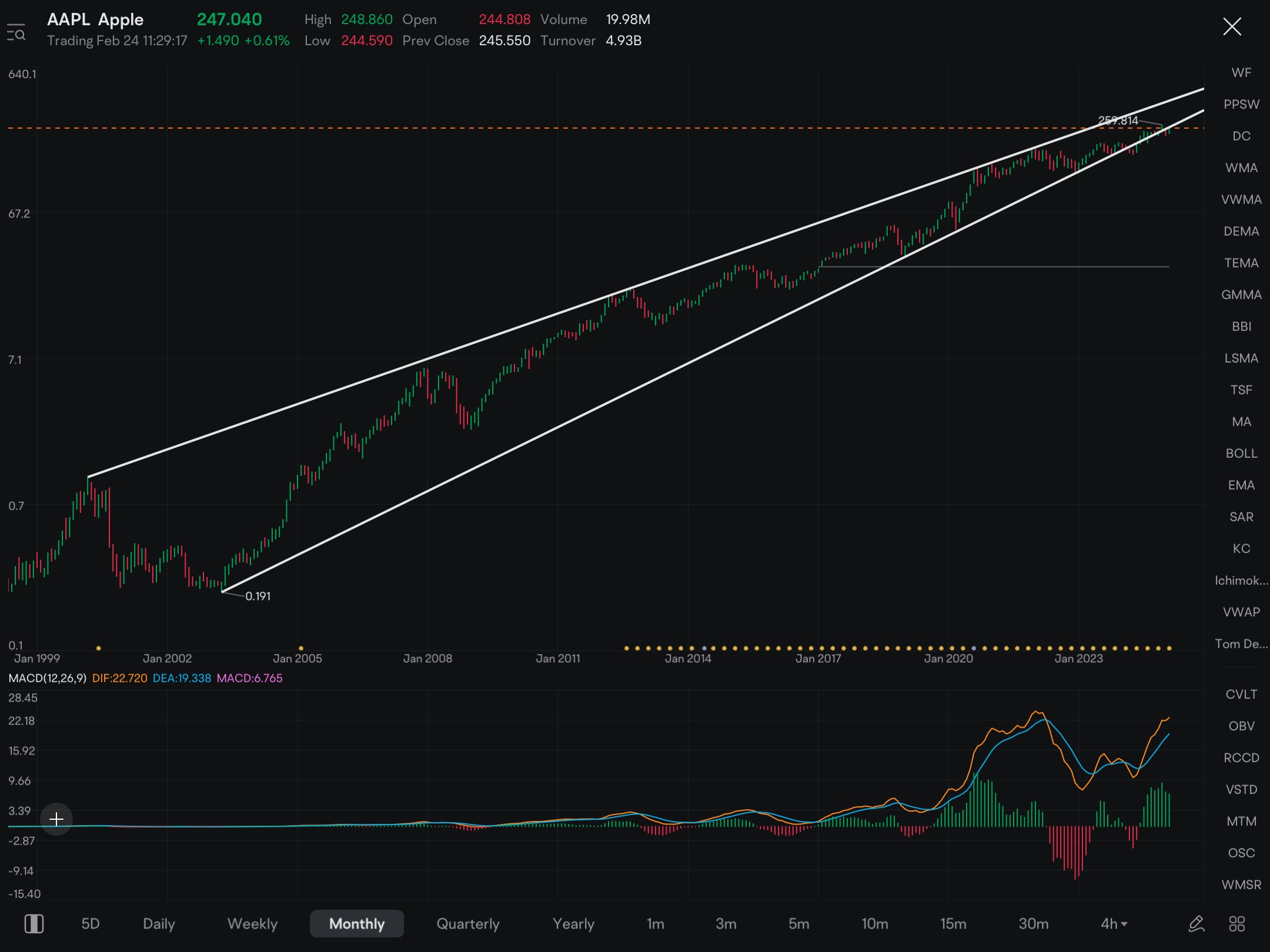The image size is (1270, 952).
Task: Tap the yellow event dot near Jan 2005
Action: (301, 648)
